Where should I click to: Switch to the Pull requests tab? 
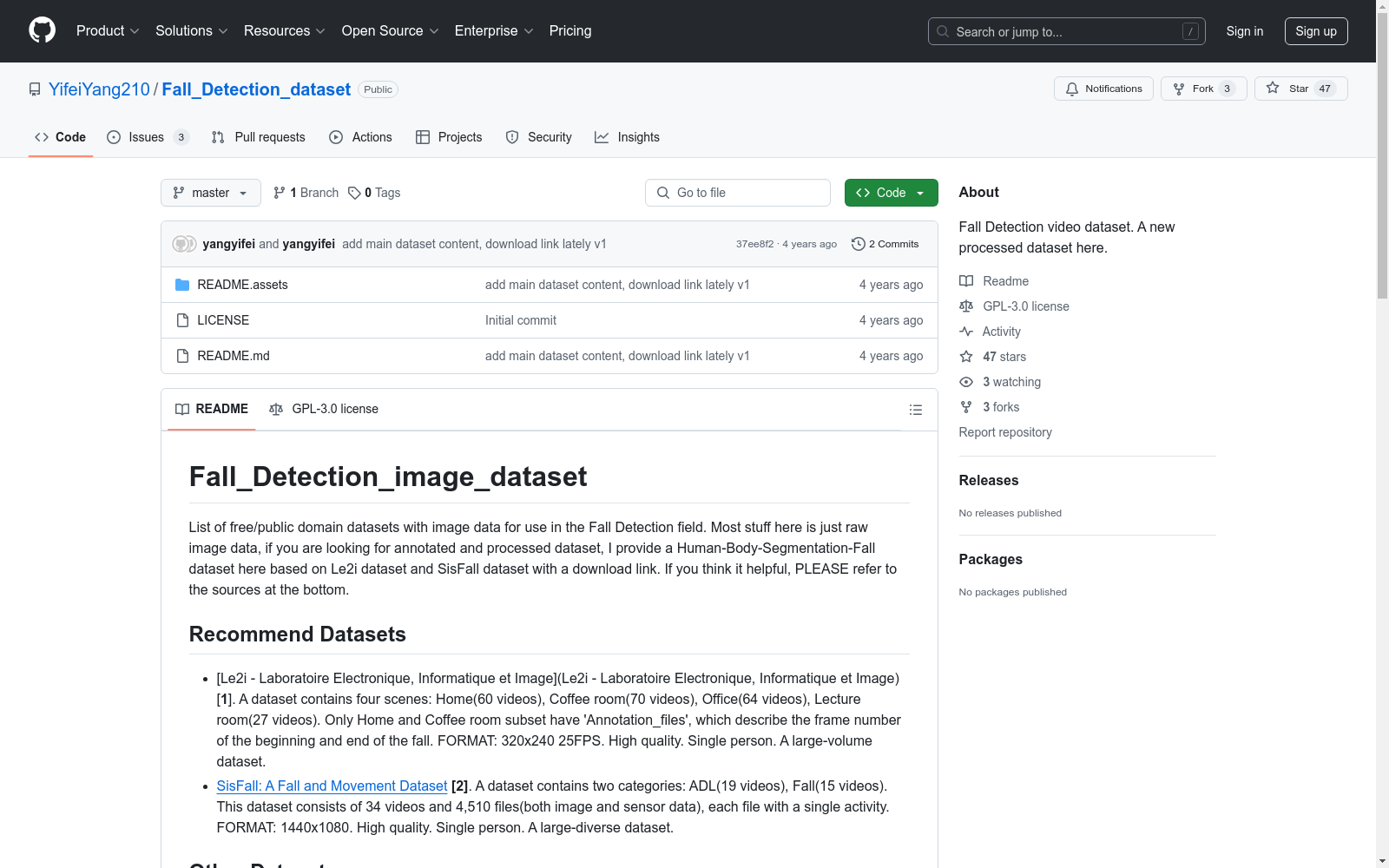pyautogui.click(x=259, y=137)
